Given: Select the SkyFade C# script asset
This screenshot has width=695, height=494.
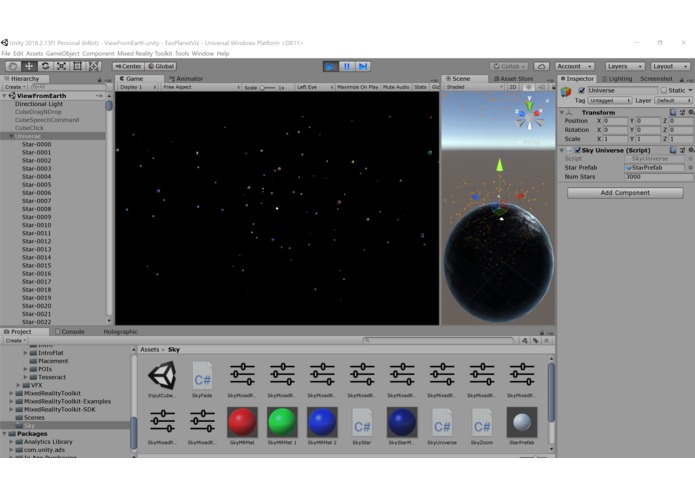Looking at the screenshot, I should (202, 380).
